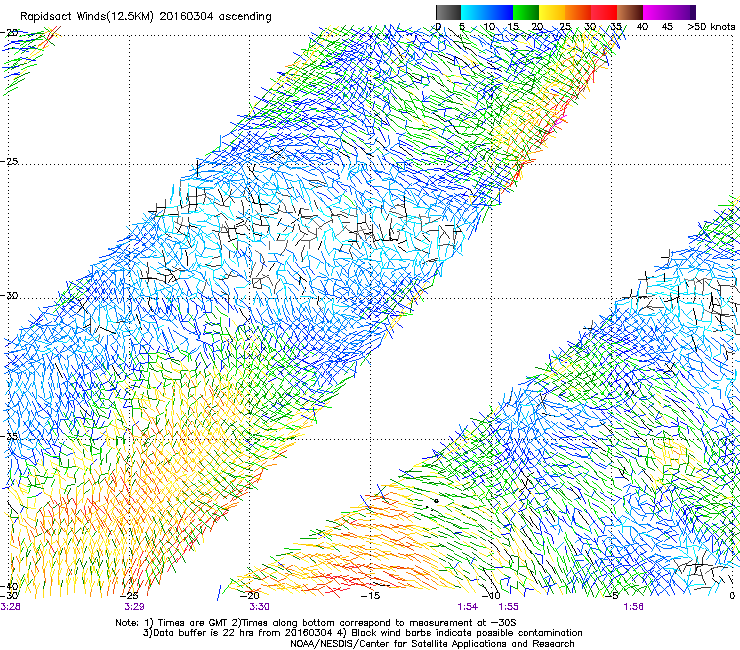Click the '-10' longitude label on bottom axis
The width and height of the screenshot is (740, 650).
click(491, 596)
